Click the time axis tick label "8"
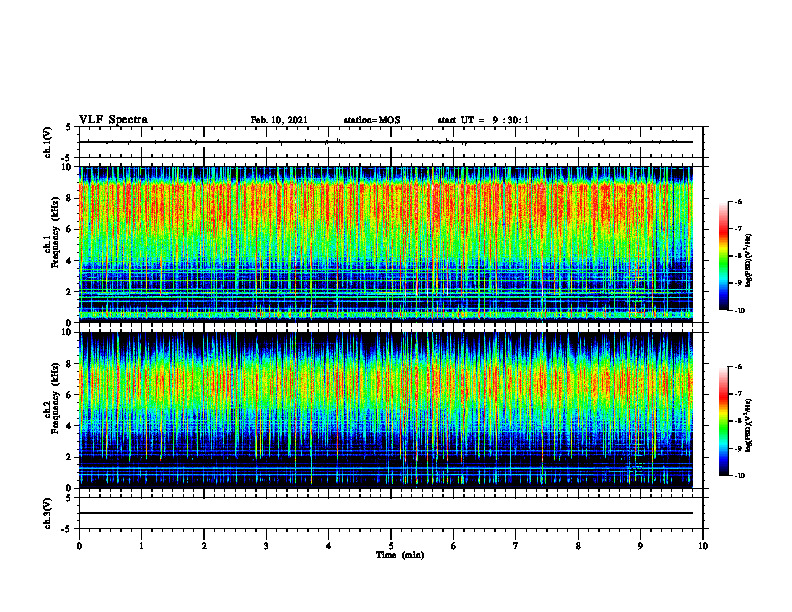The width and height of the screenshot is (792, 612). pyautogui.click(x=578, y=546)
